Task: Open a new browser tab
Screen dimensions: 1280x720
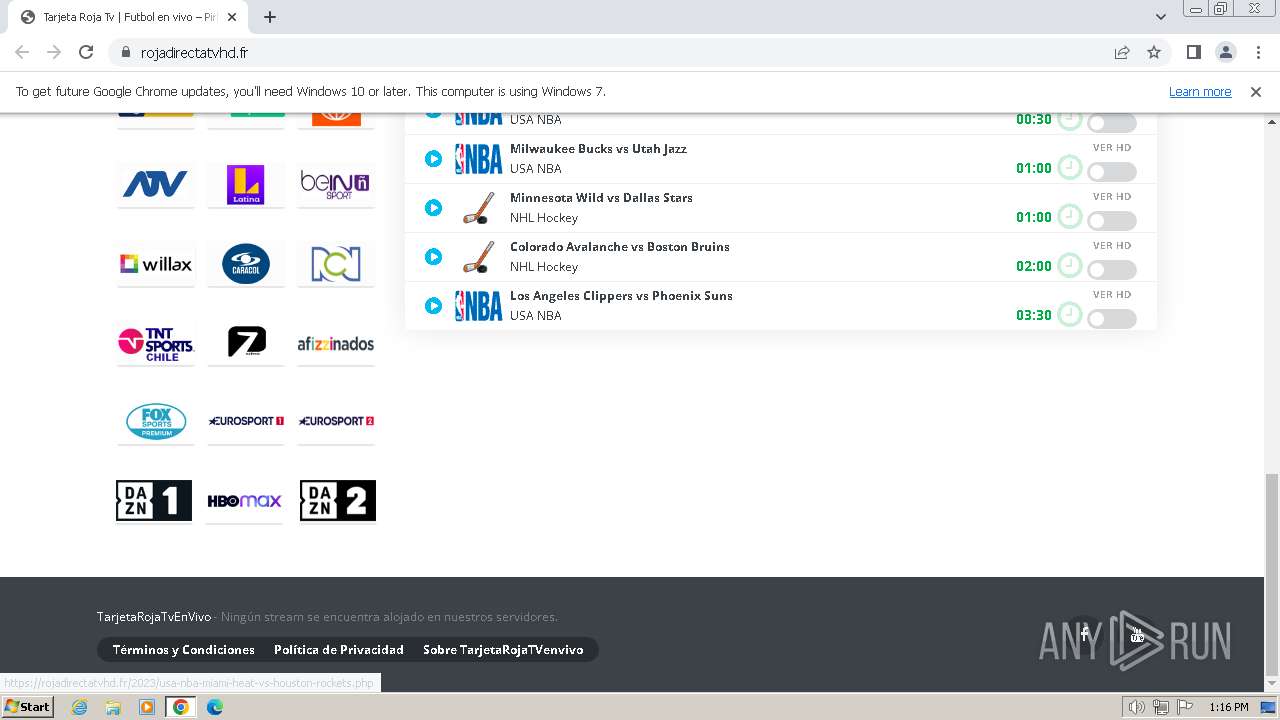Action: point(270,17)
